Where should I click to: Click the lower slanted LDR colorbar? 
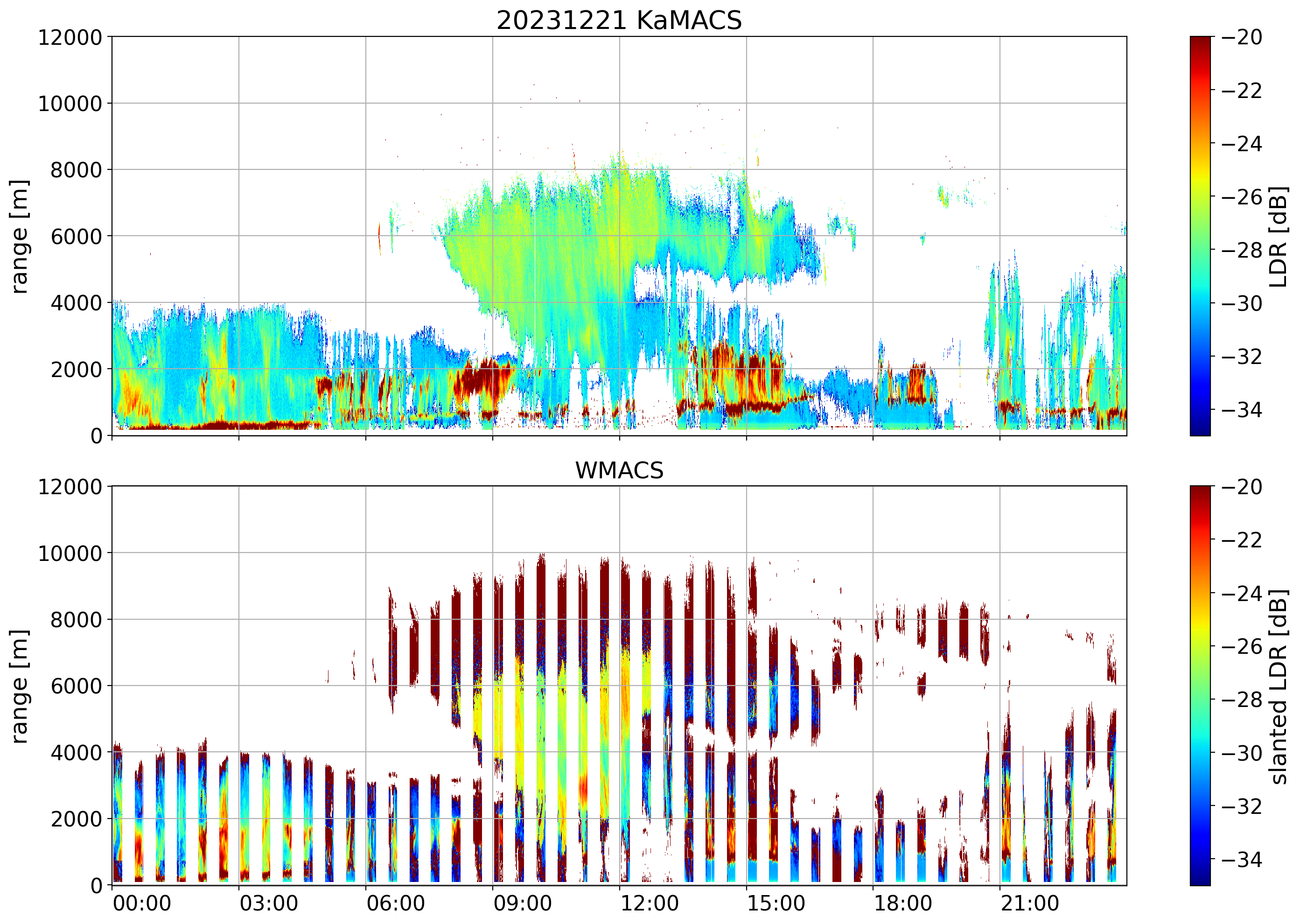(1200, 686)
